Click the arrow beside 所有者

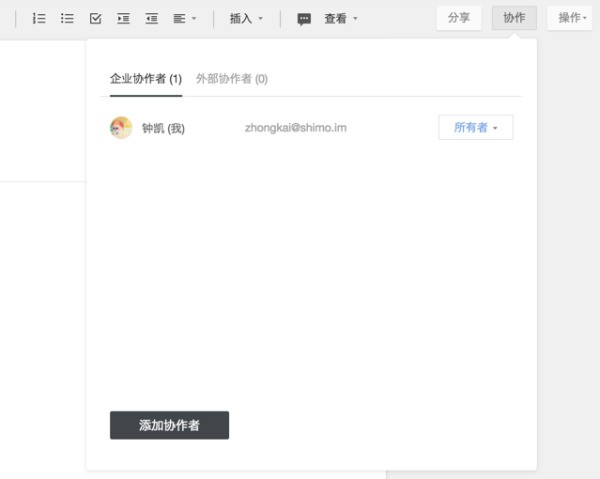tap(495, 129)
